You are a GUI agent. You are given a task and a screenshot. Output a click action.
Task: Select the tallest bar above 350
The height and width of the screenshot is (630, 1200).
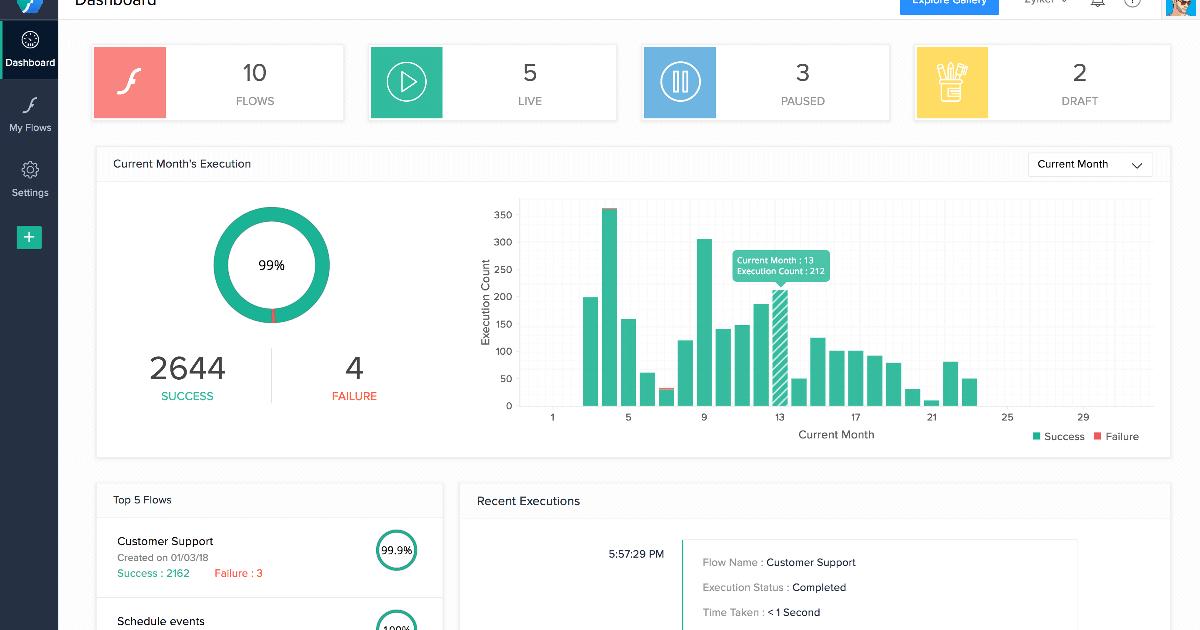click(609, 307)
